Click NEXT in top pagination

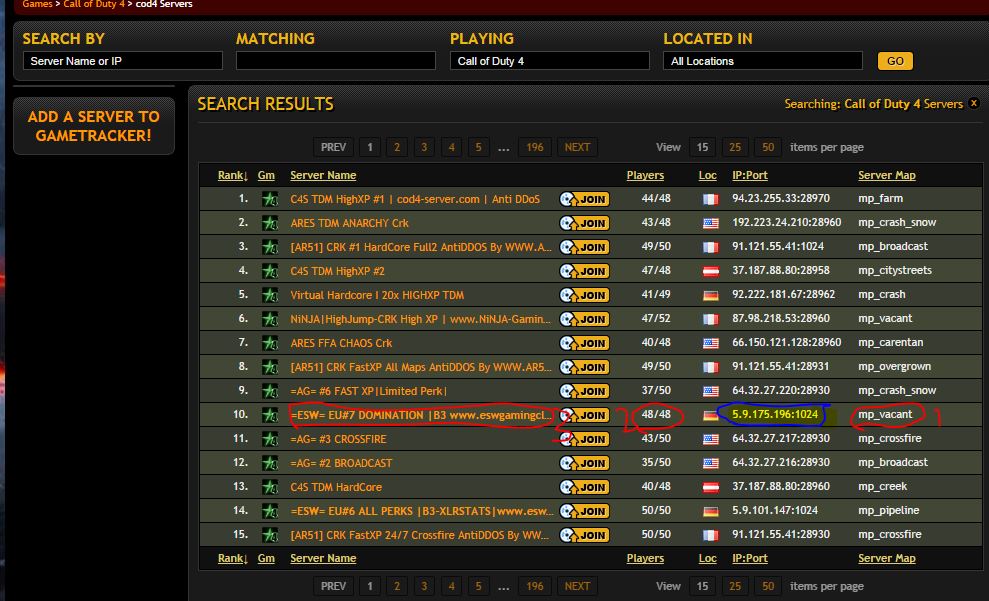click(577, 147)
